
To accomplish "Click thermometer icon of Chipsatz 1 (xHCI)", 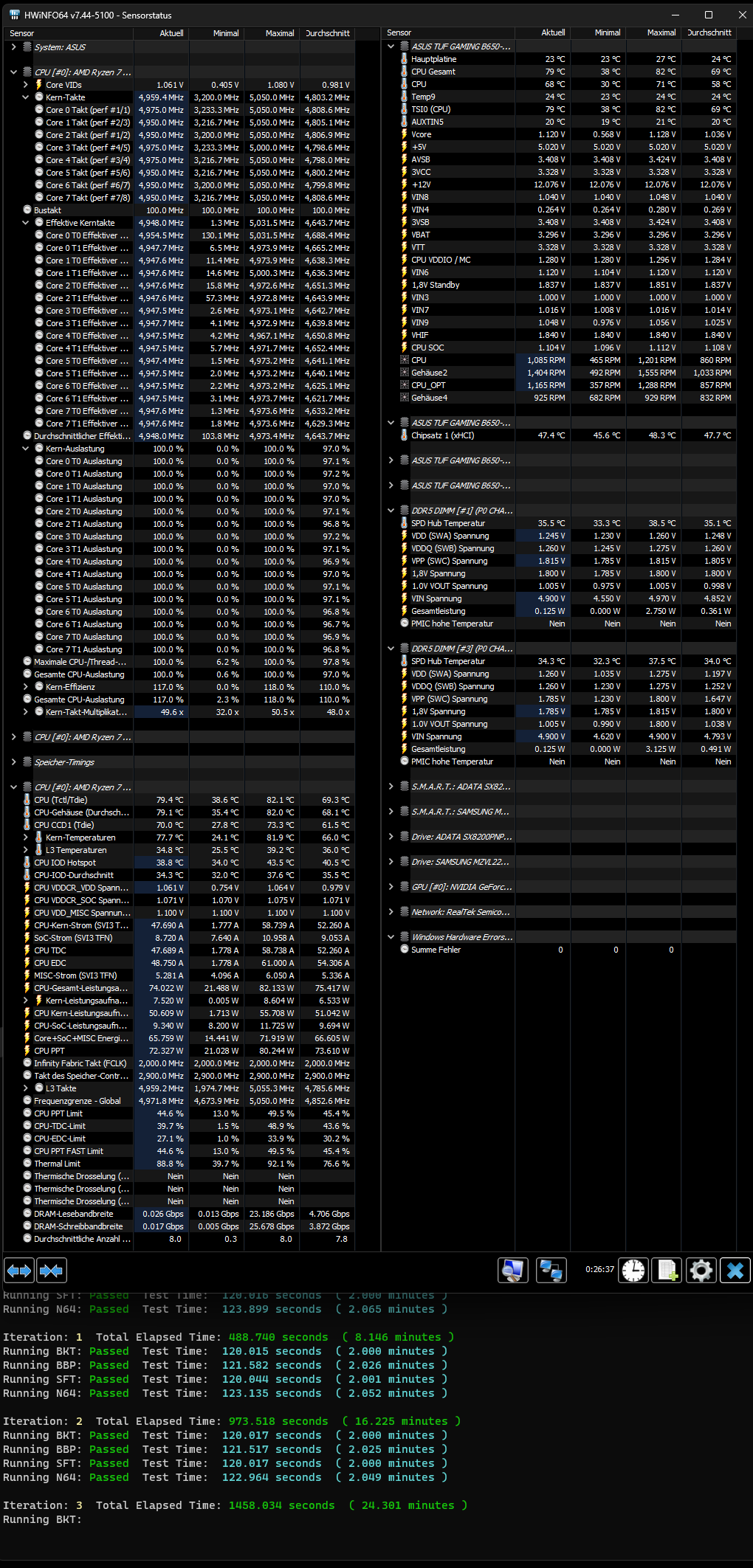I will pos(405,435).
